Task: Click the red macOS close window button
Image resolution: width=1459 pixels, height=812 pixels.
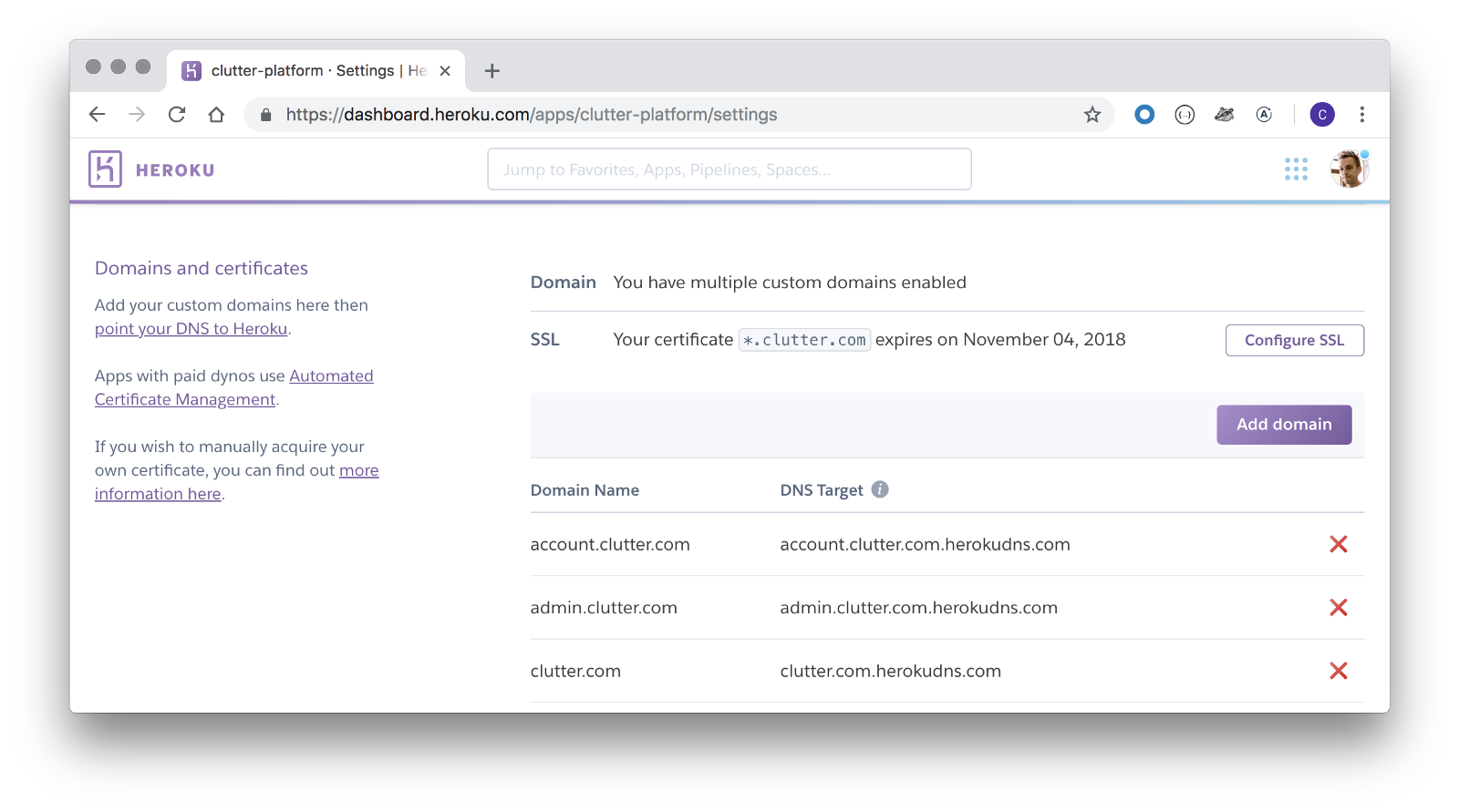Action: point(93,67)
